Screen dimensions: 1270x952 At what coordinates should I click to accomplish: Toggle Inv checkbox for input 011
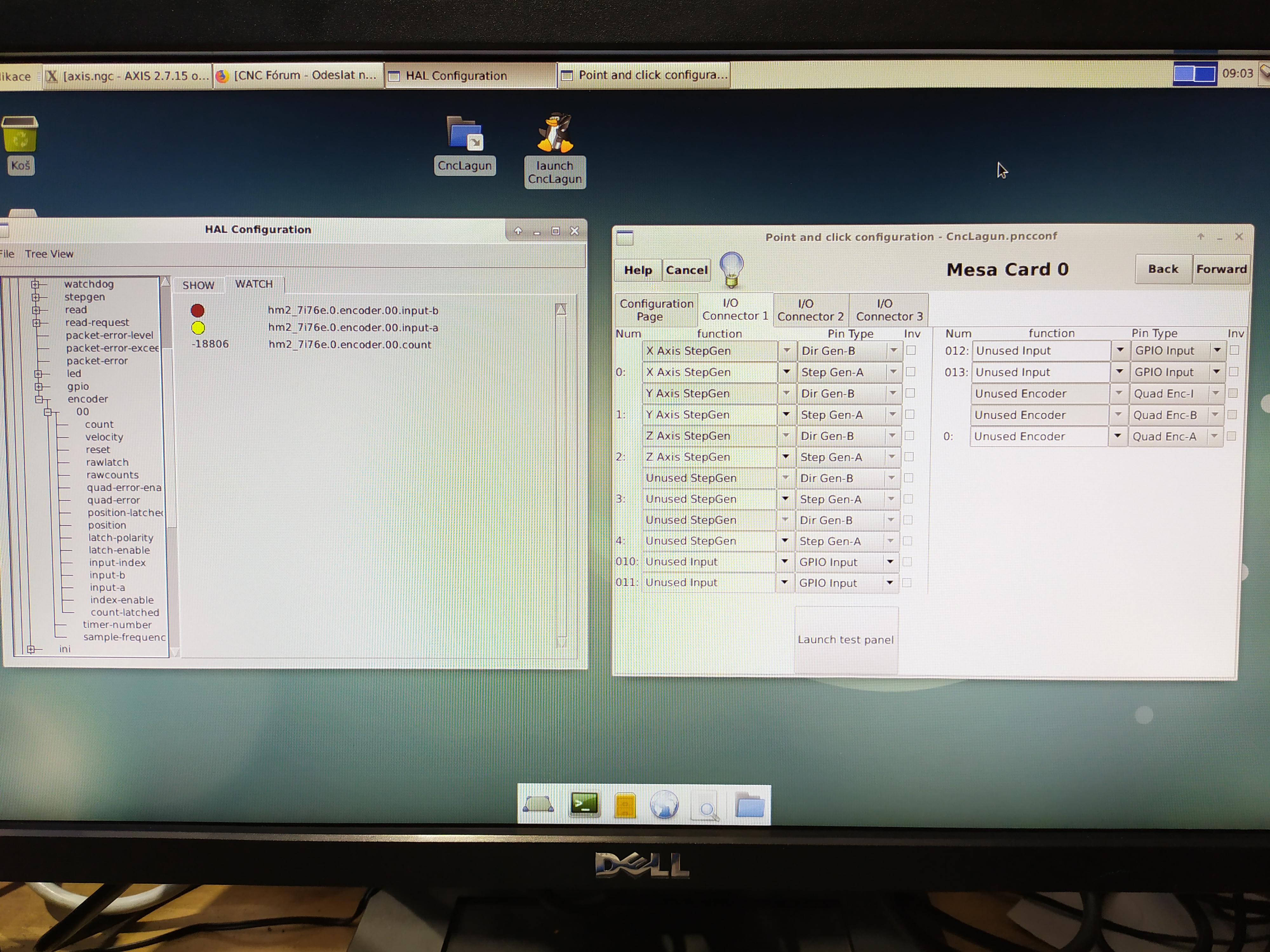906,582
